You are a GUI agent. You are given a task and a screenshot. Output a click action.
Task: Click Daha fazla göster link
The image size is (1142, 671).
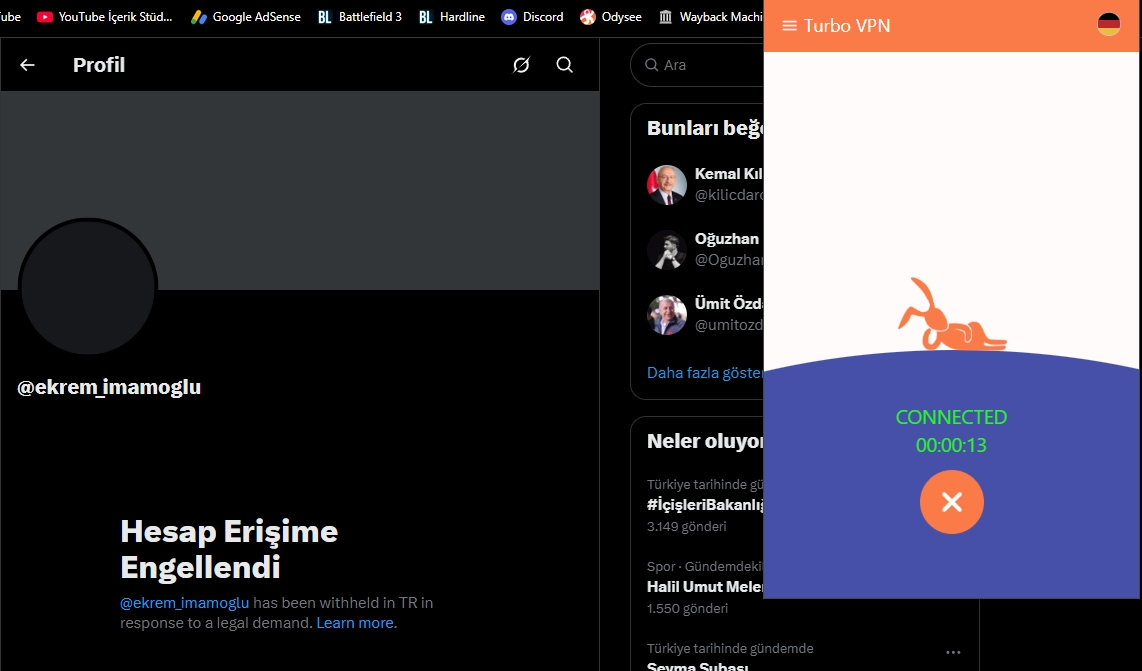(704, 373)
